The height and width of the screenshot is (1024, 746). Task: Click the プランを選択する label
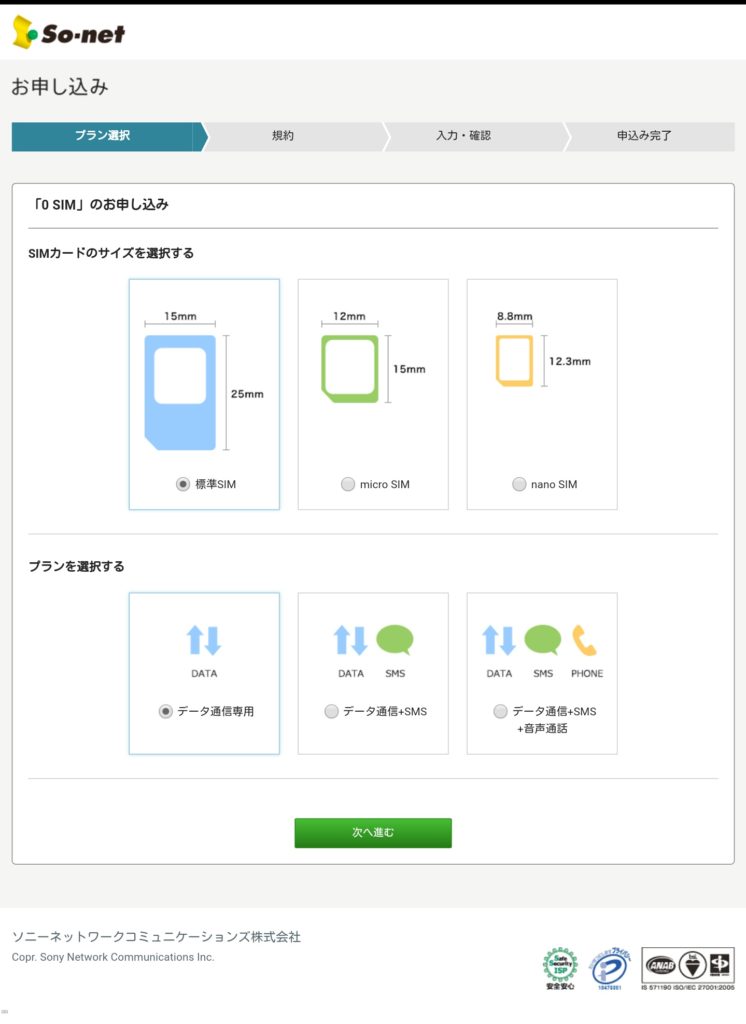[76, 566]
